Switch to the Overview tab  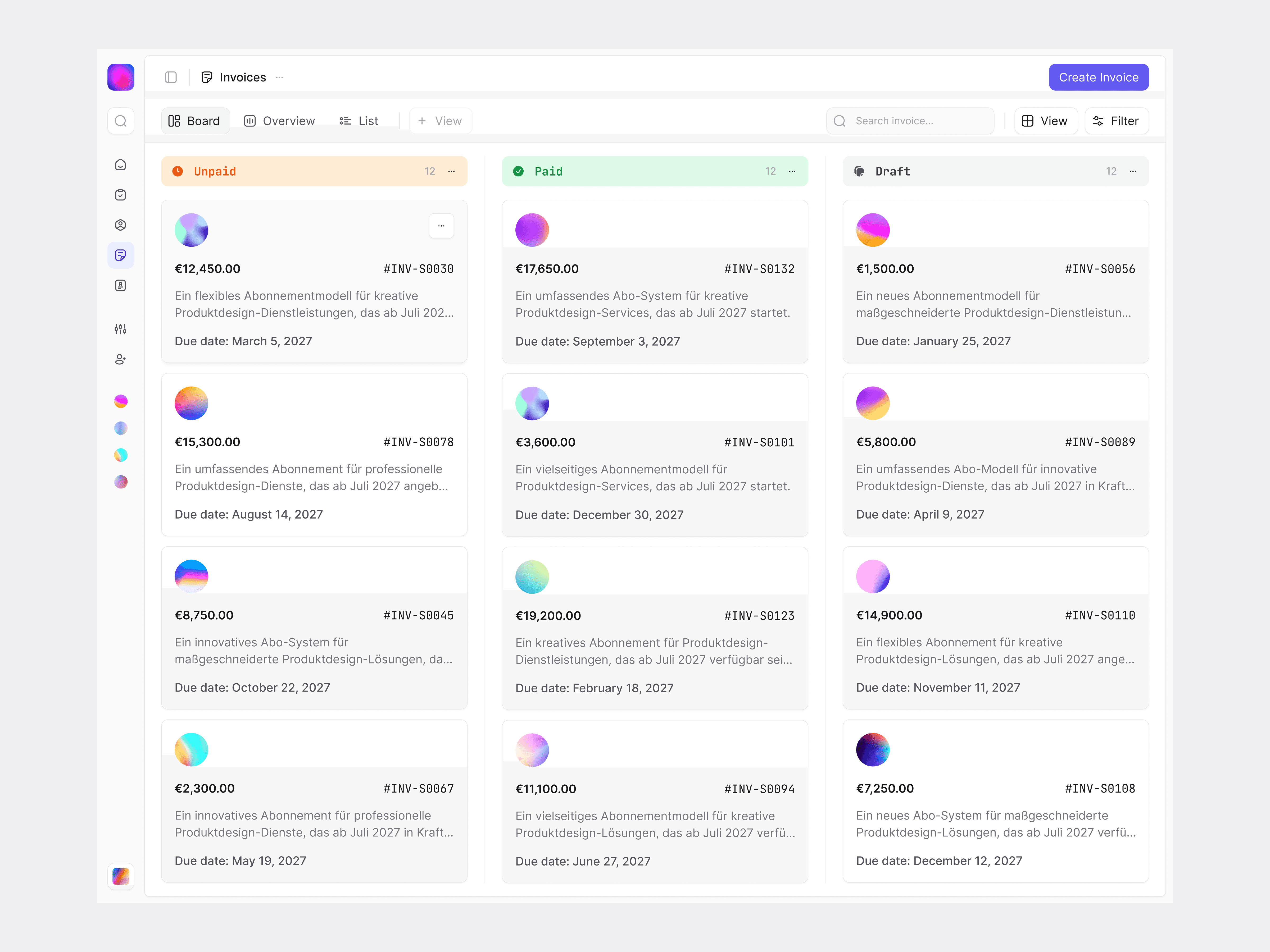coord(280,121)
